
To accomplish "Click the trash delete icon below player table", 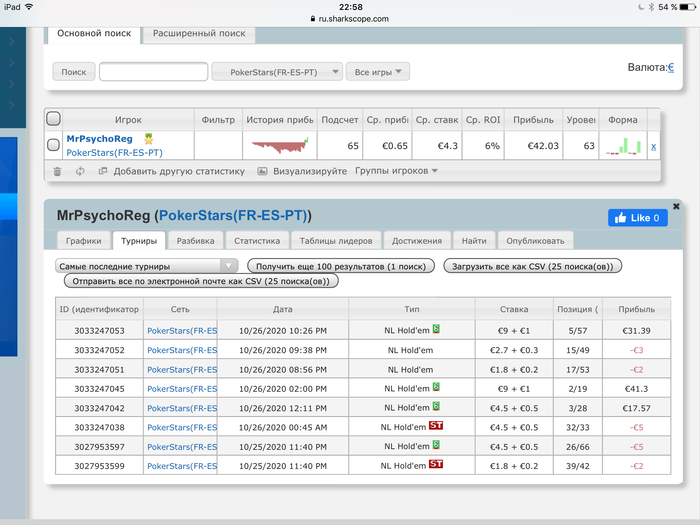I will coord(57,171).
